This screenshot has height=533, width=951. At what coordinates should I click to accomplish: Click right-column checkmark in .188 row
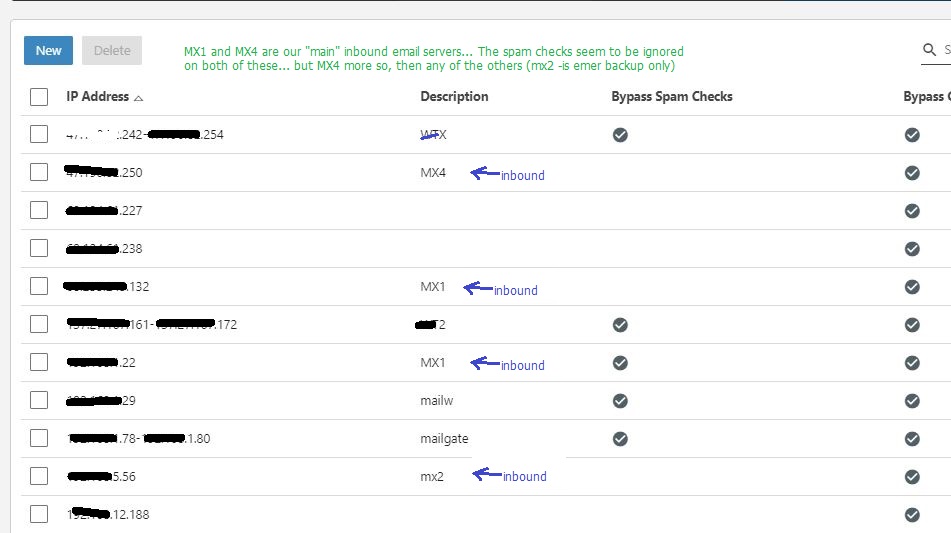(x=912, y=514)
